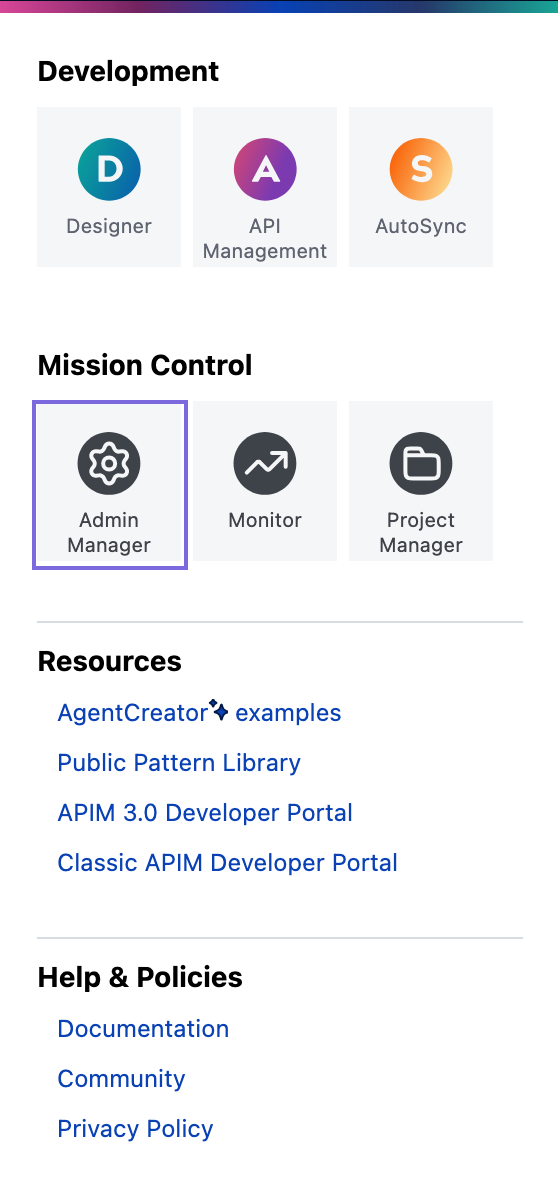
Task: Launch AutoSync via its orange icon
Action: (421, 169)
